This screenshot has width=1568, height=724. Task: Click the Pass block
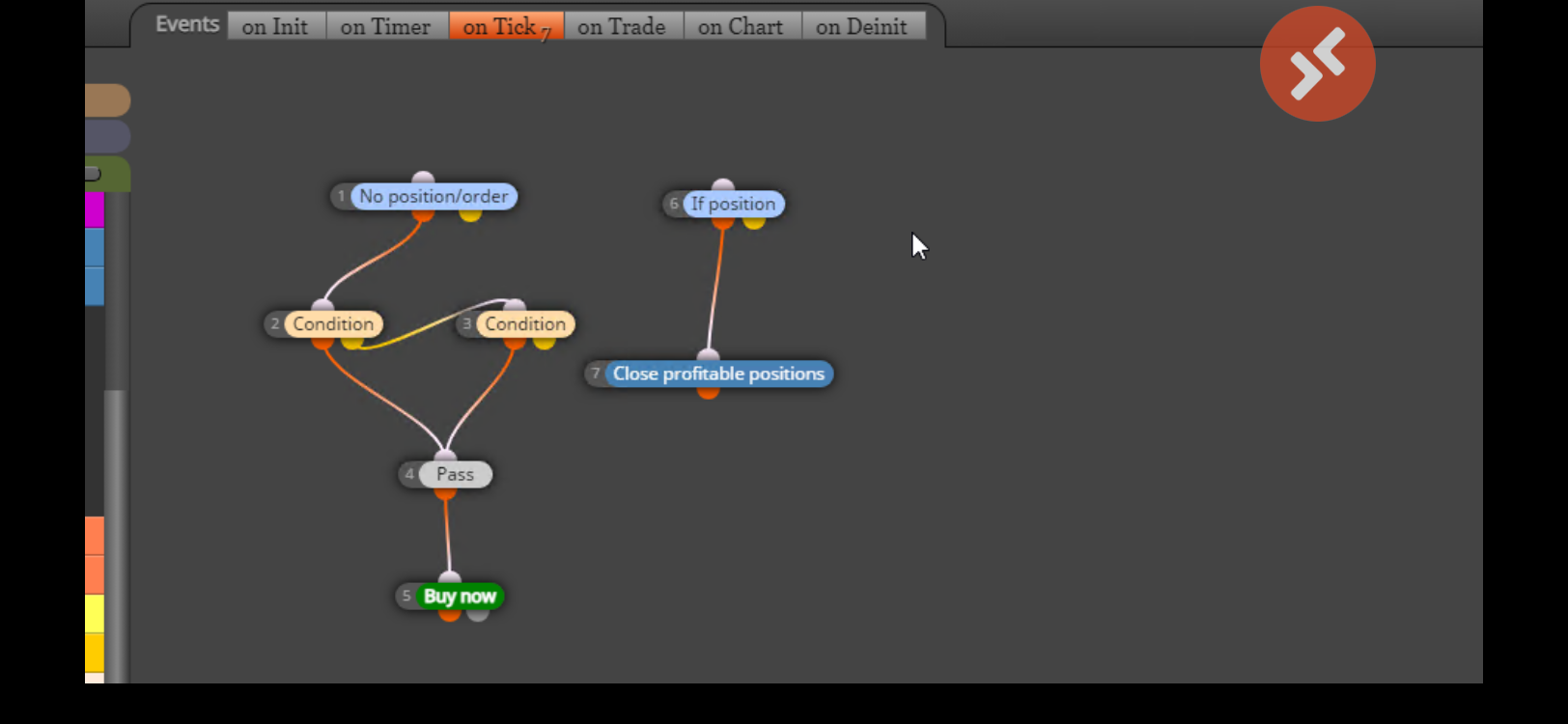click(x=455, y=474)
